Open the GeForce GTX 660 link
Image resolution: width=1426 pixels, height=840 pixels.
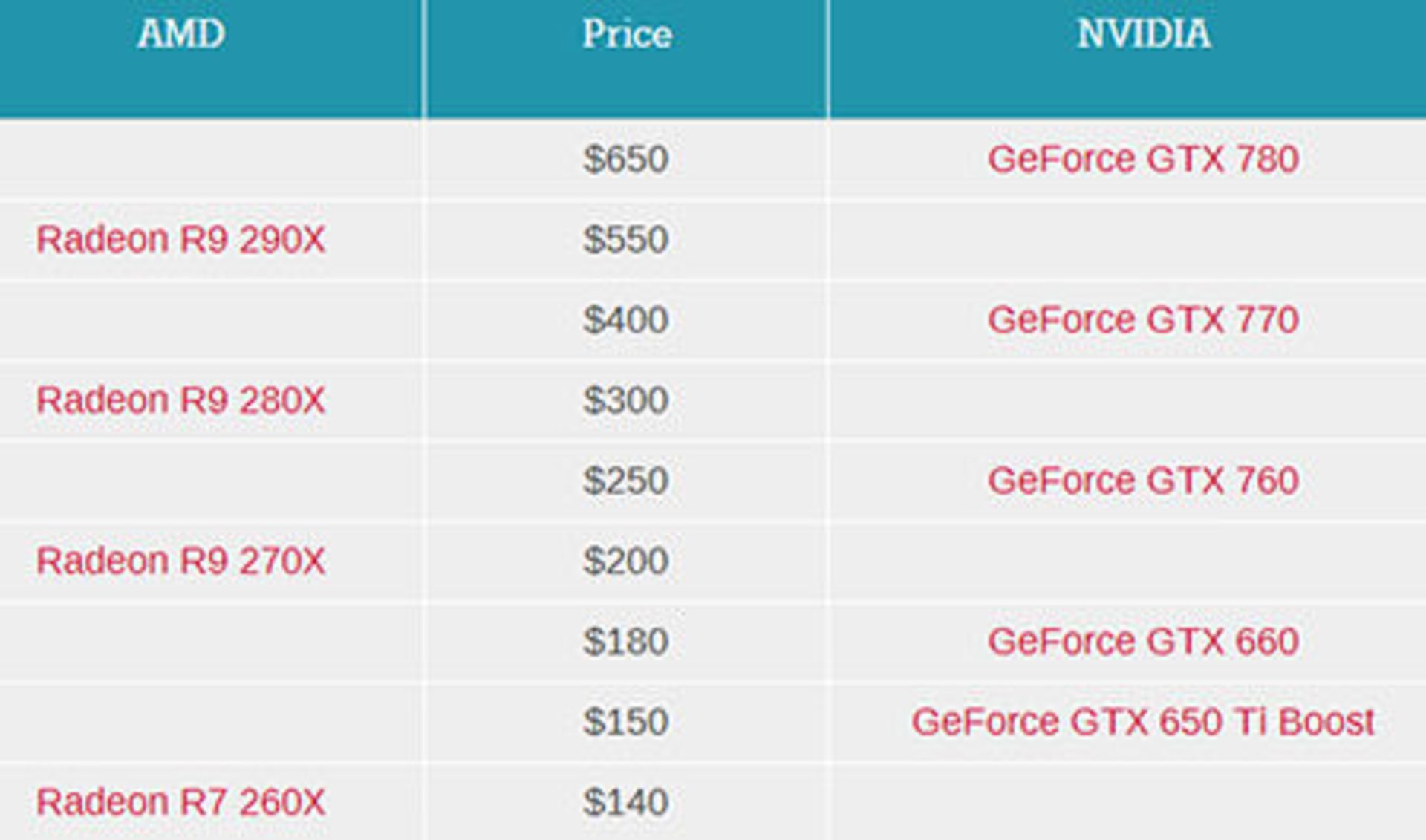pyautogui.click(x=1143, y=642)
